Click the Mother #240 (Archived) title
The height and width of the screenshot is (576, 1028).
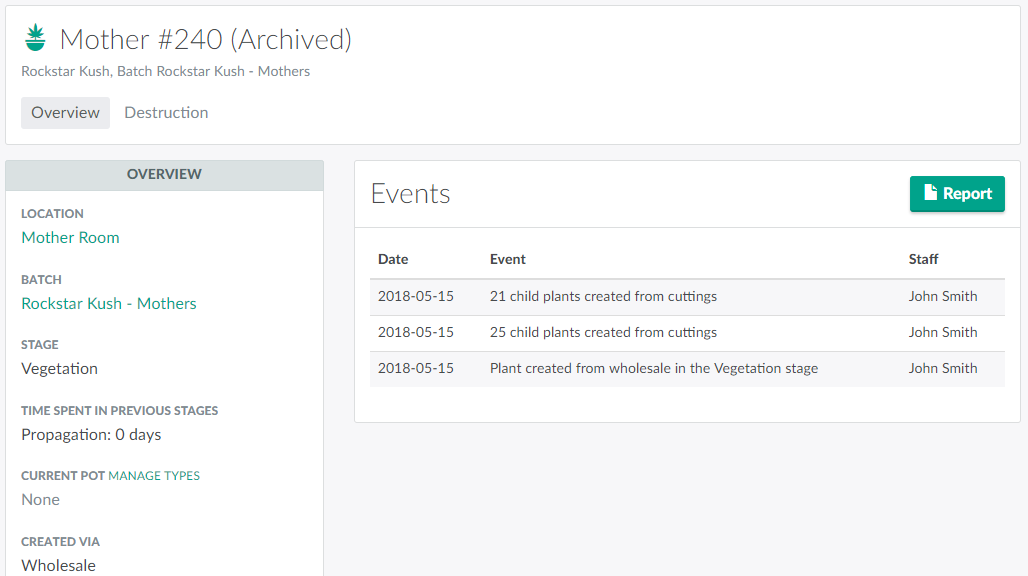[205, 39]
